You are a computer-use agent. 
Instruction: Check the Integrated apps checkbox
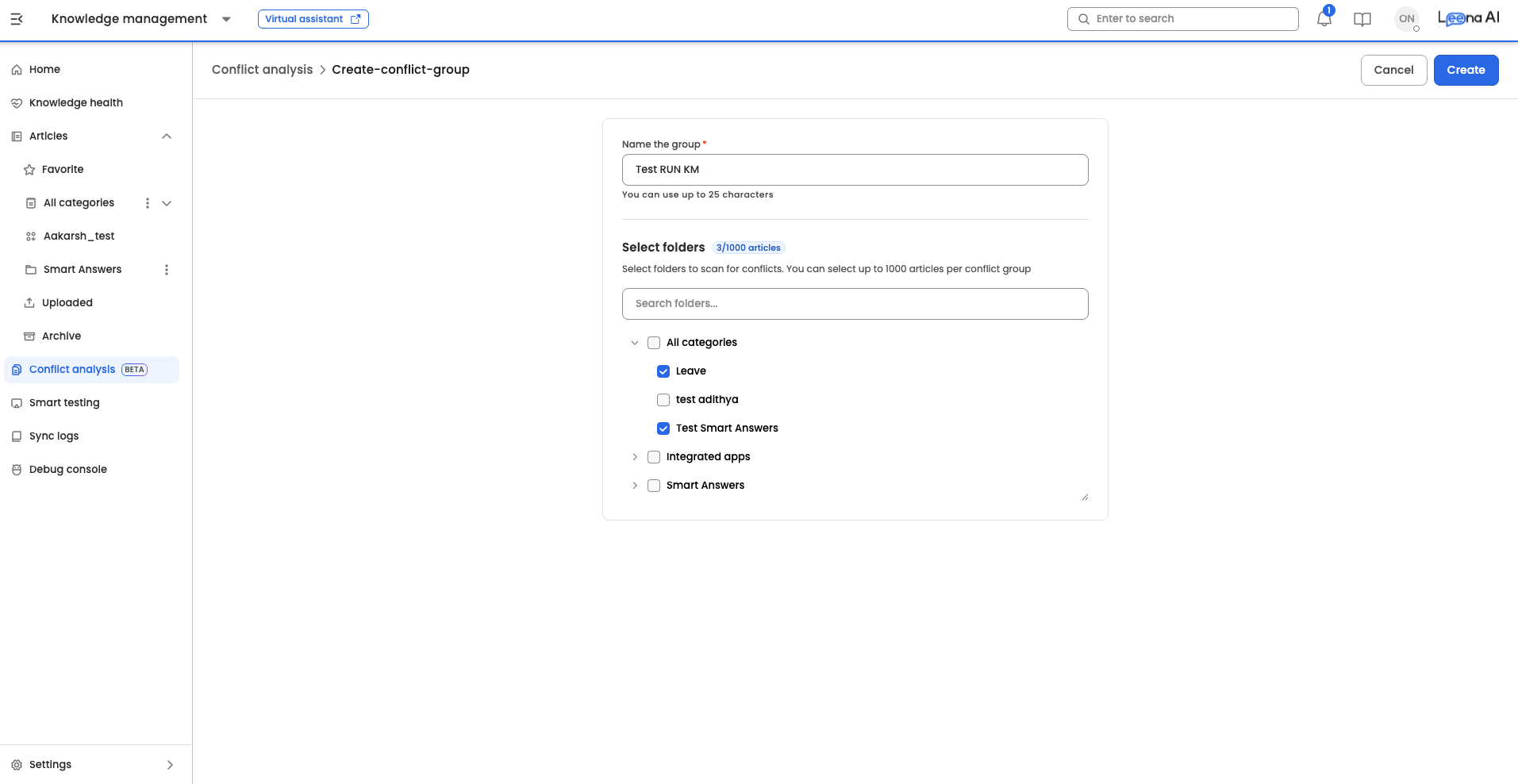coord(654,457)
